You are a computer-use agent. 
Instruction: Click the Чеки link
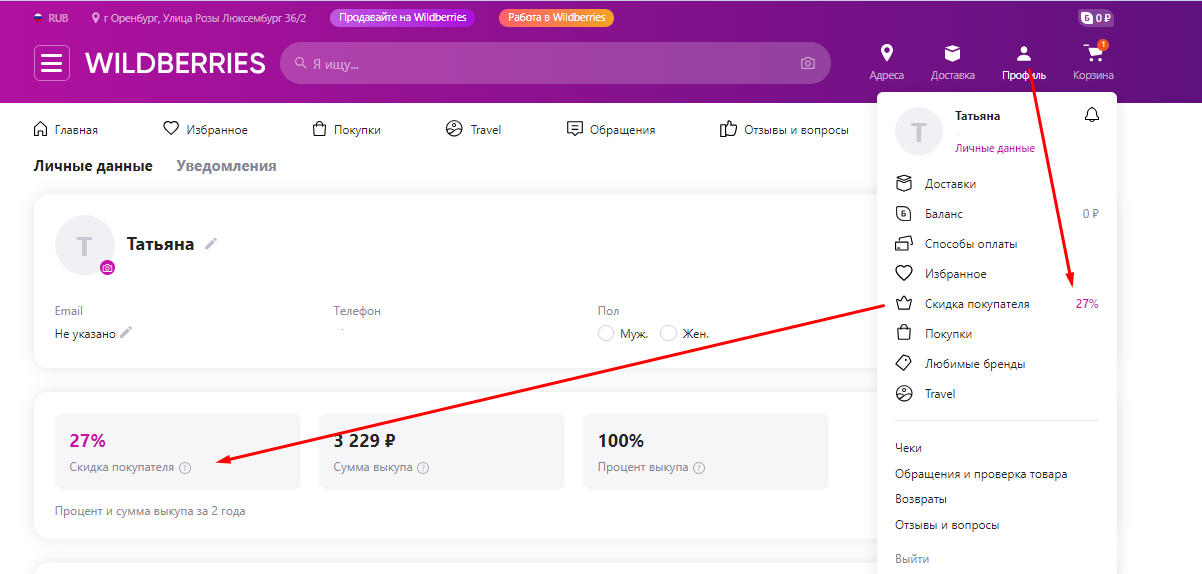[908, 448]
